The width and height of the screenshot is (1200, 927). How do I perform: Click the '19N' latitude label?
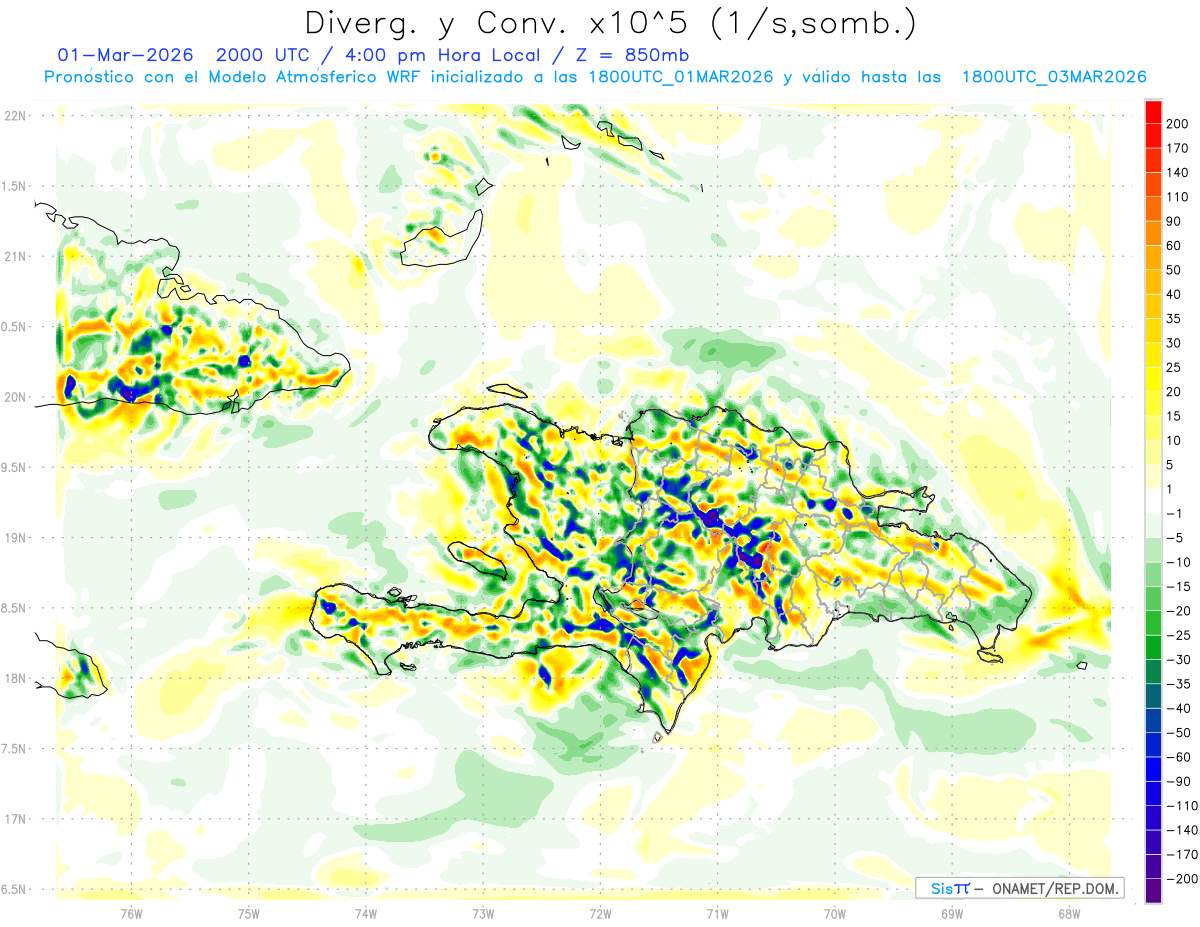(x=15, y=537)
